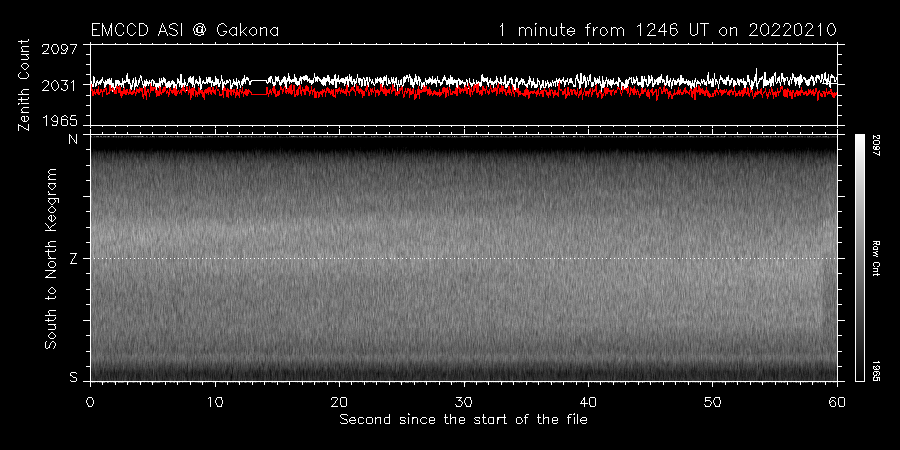
Task: Click the 'Raw Cnt' colorbar label
Action: [x=878, y=258]
